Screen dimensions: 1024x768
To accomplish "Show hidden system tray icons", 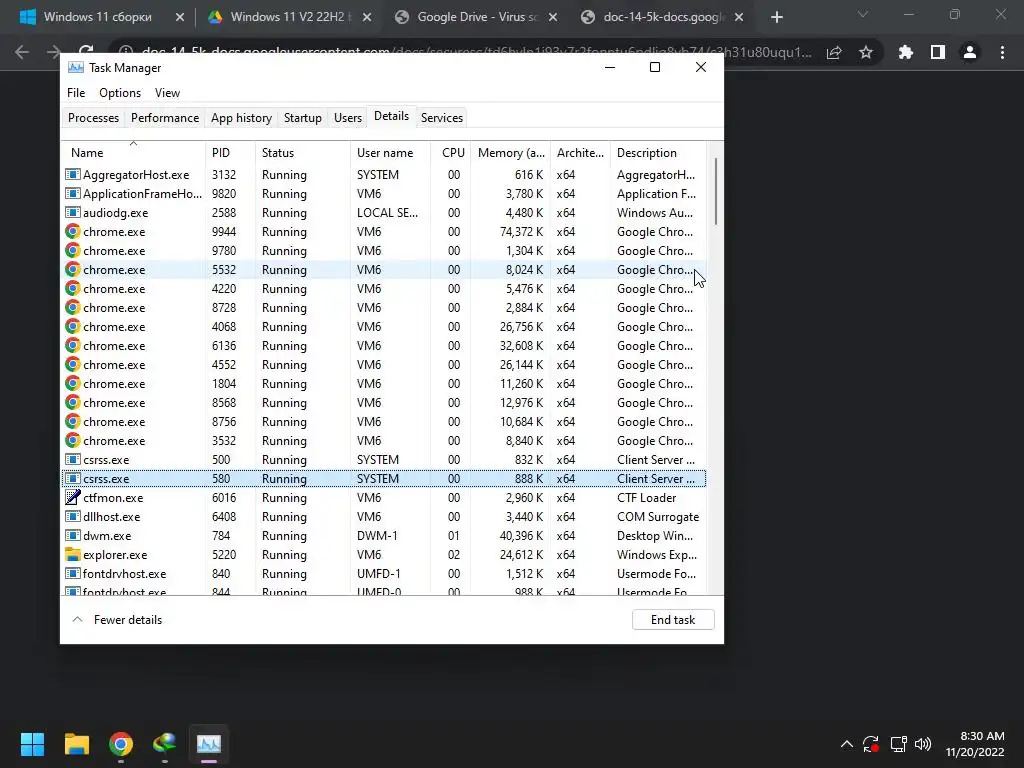I will click(x=846, y=744).
